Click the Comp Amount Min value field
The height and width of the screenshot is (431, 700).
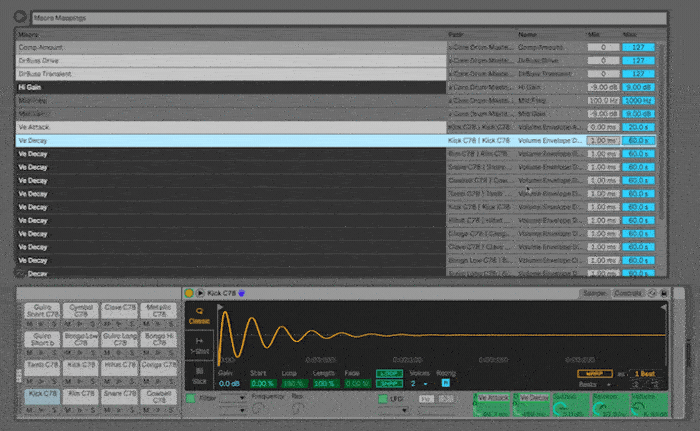coord(603,47)
